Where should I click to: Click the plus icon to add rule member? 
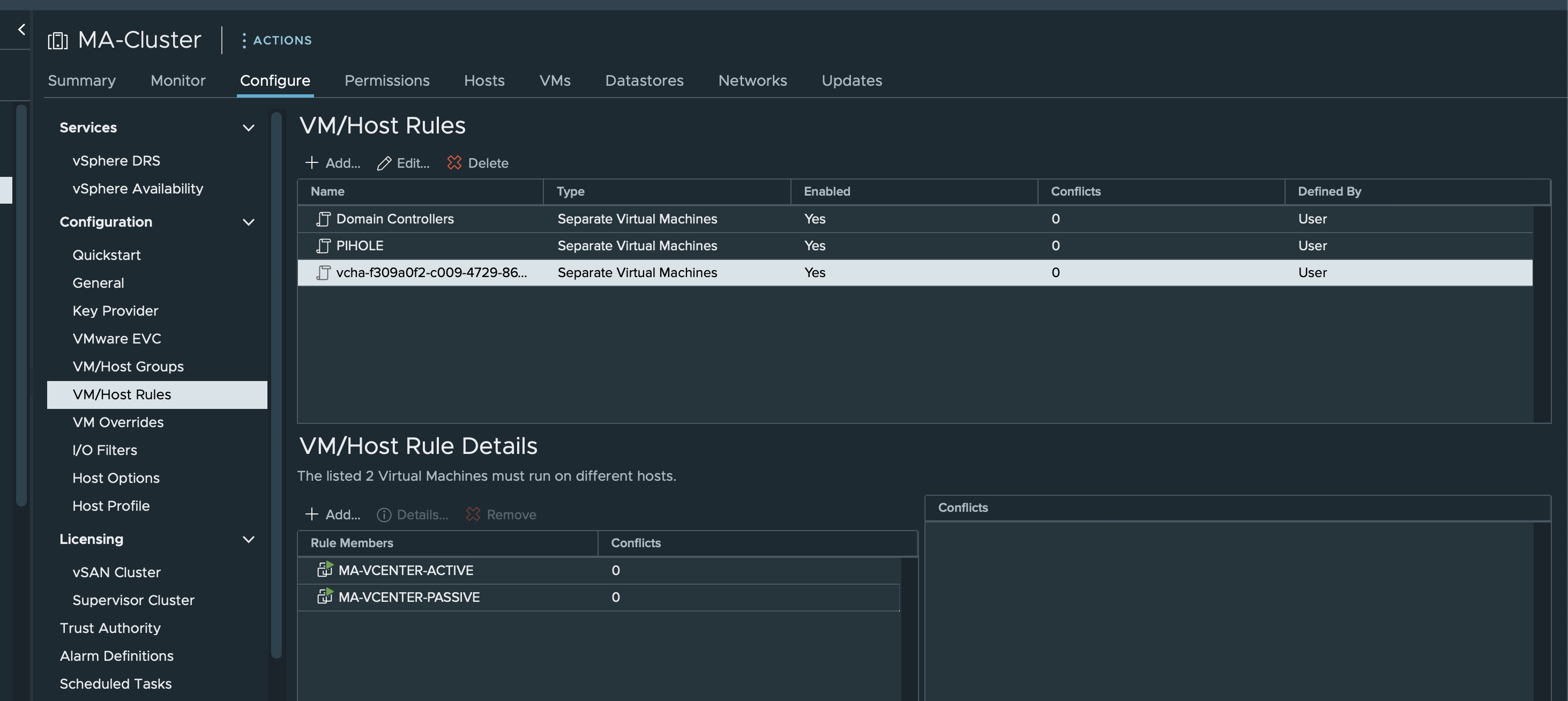pyautogui.click(x=312, y=514)
